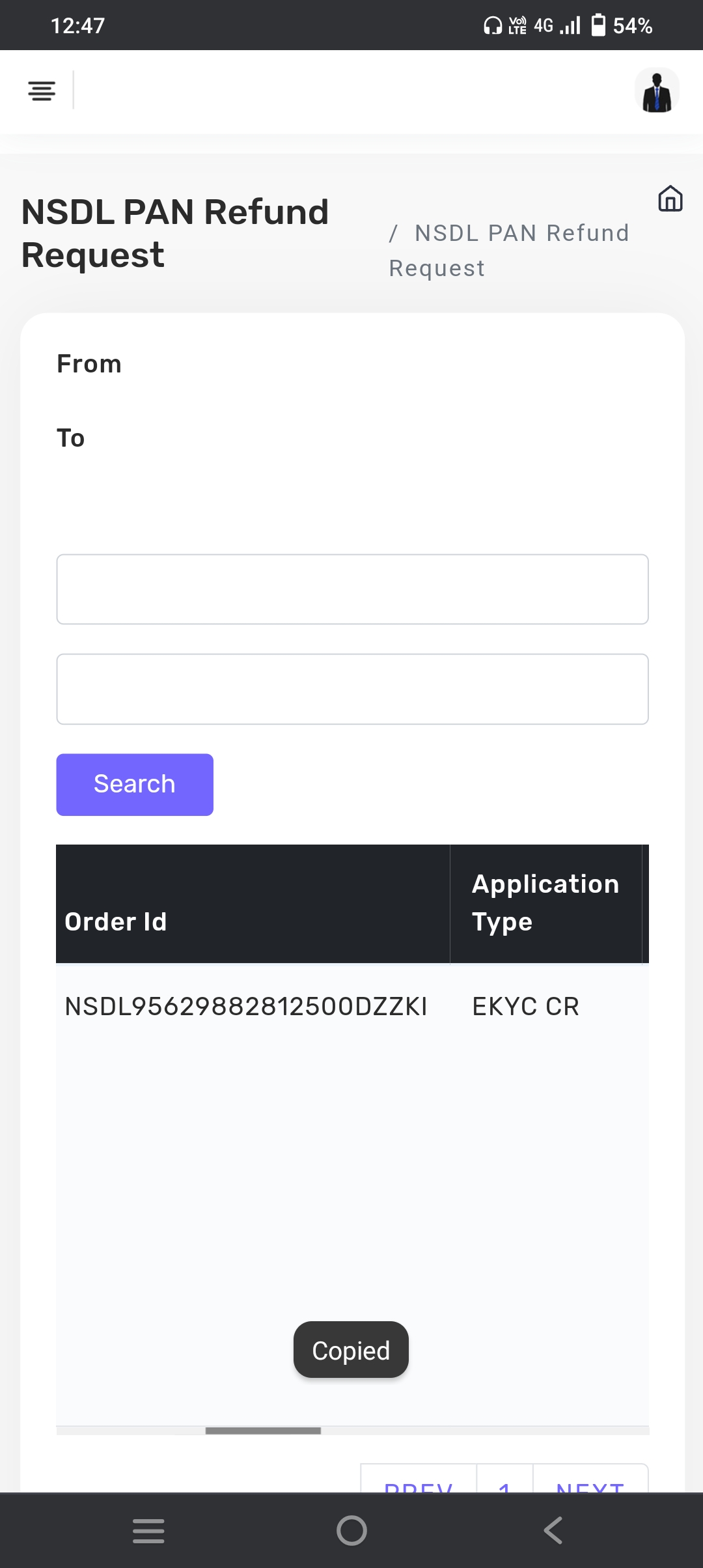Screen dimensions: 703x1568
Task: Click the NSDL PAN Refund Request breadcrumb
Action: [x=509, y=250]
